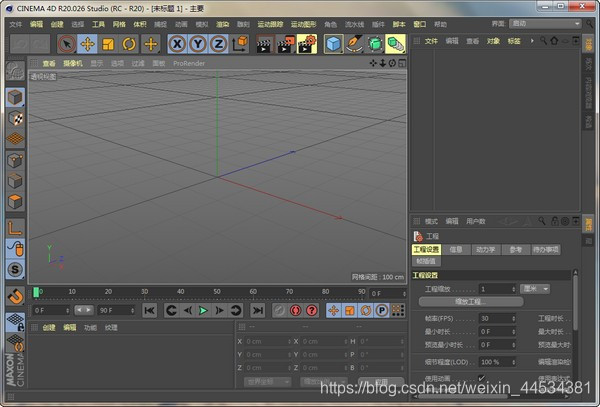Click the FPS value field showing 30
Viewport: 600px width, 407px height.
pyautogui.click(x=497, y=318)
